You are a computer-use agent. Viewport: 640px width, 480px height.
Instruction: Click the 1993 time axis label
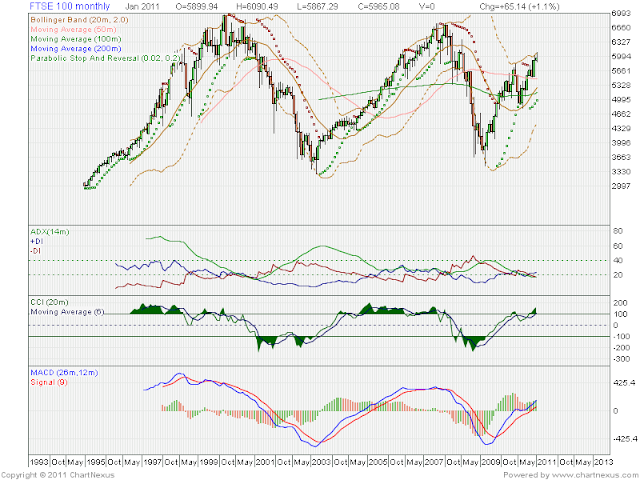click(x=39, y=462)
